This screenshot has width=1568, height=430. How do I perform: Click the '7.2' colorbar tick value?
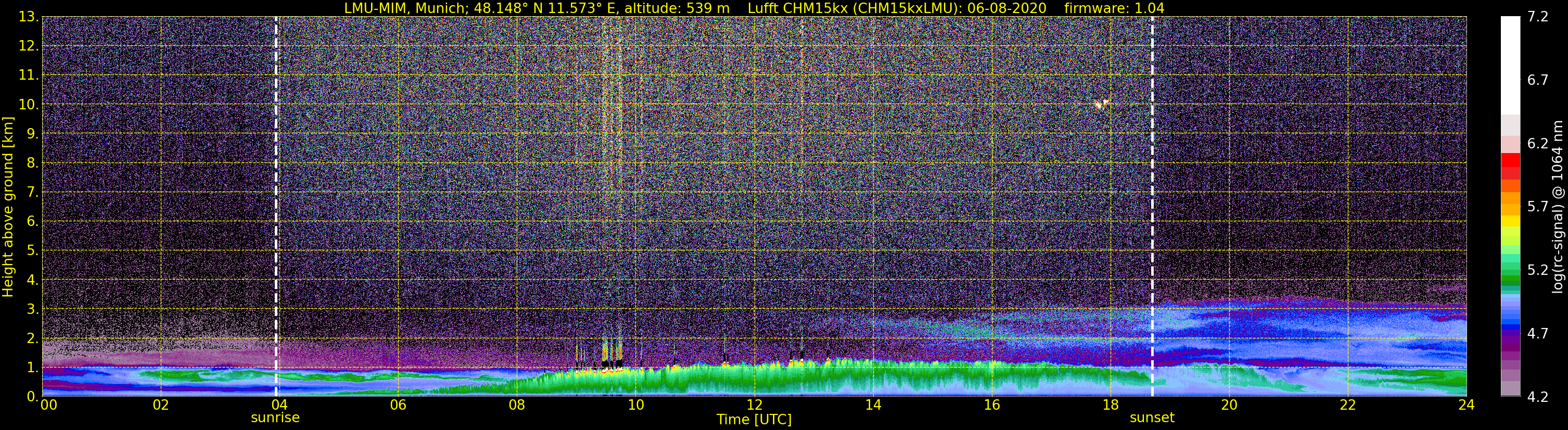1538,17
